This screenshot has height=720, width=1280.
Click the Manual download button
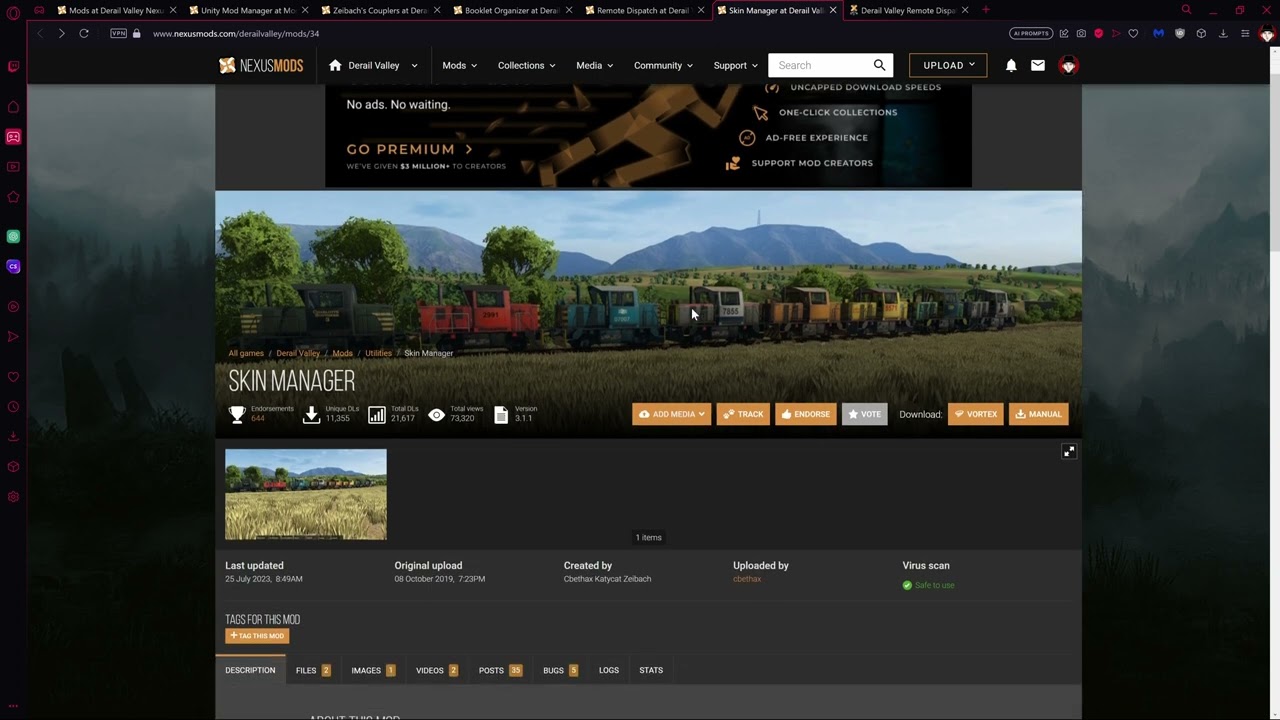coord(1038,414)
